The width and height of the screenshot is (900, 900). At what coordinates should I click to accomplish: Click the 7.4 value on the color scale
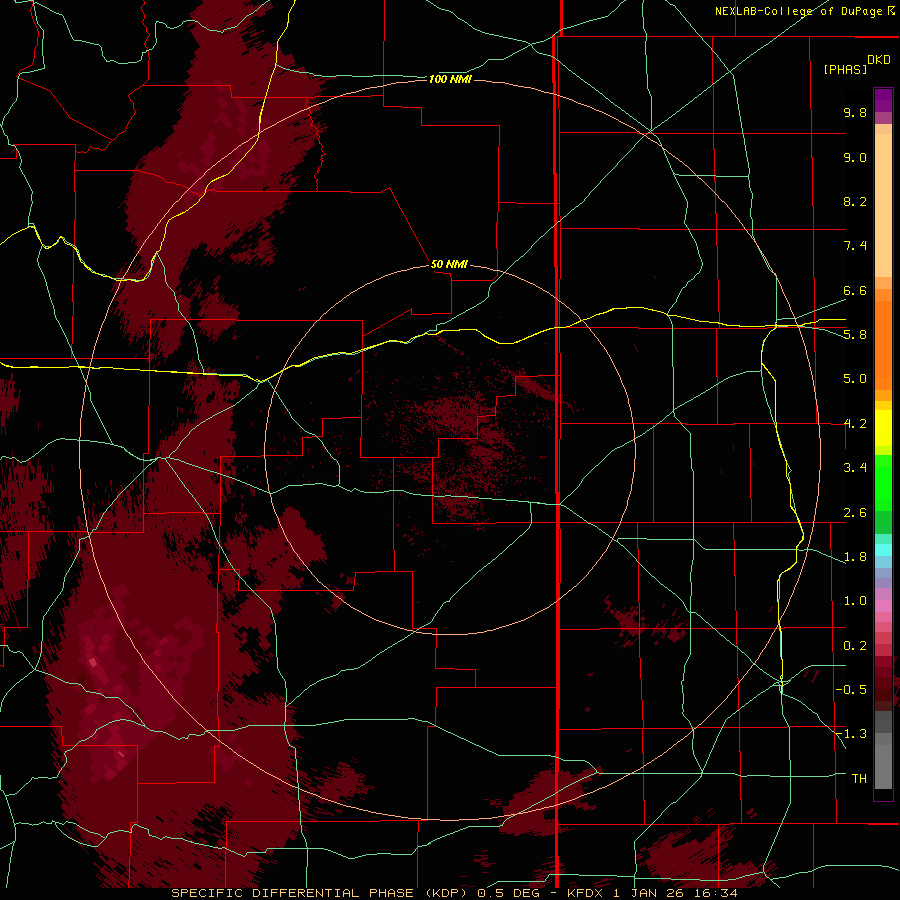855,246
